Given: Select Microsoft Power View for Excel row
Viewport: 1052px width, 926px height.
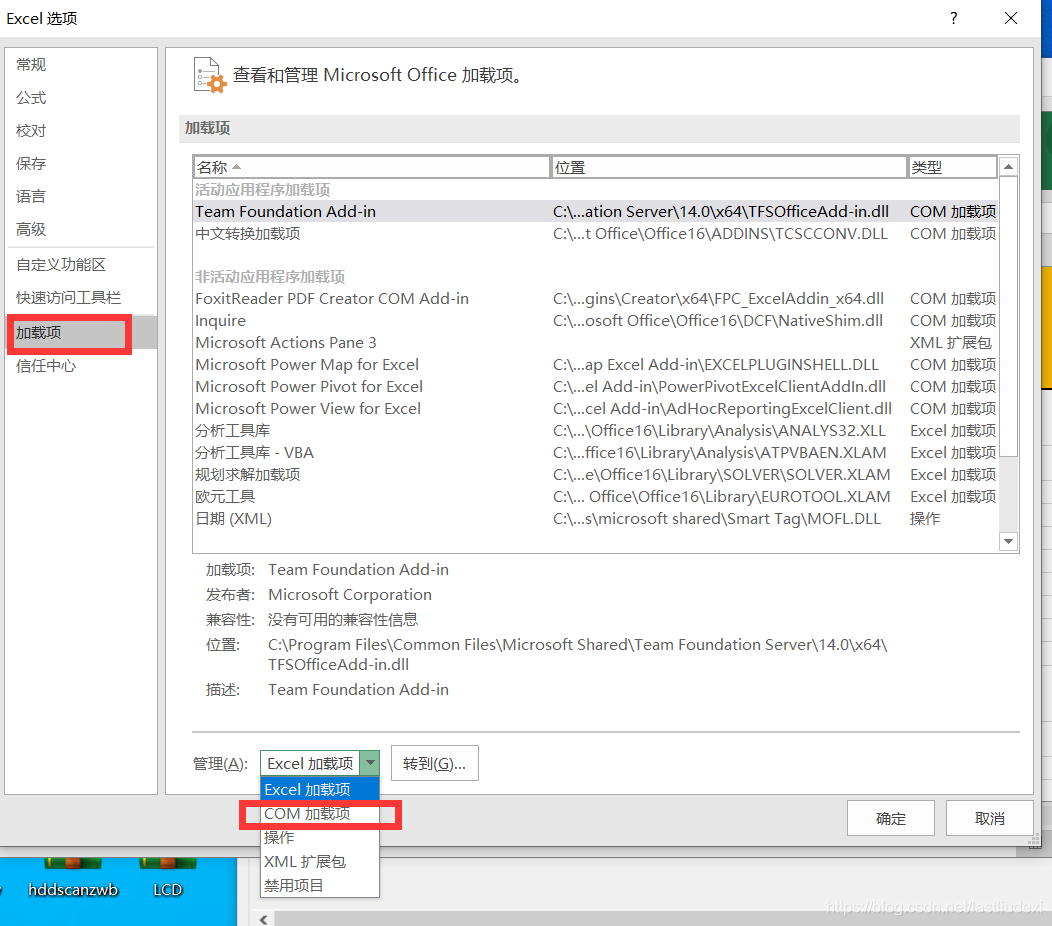Looking at the screenshot, I should tap(594, 409).
